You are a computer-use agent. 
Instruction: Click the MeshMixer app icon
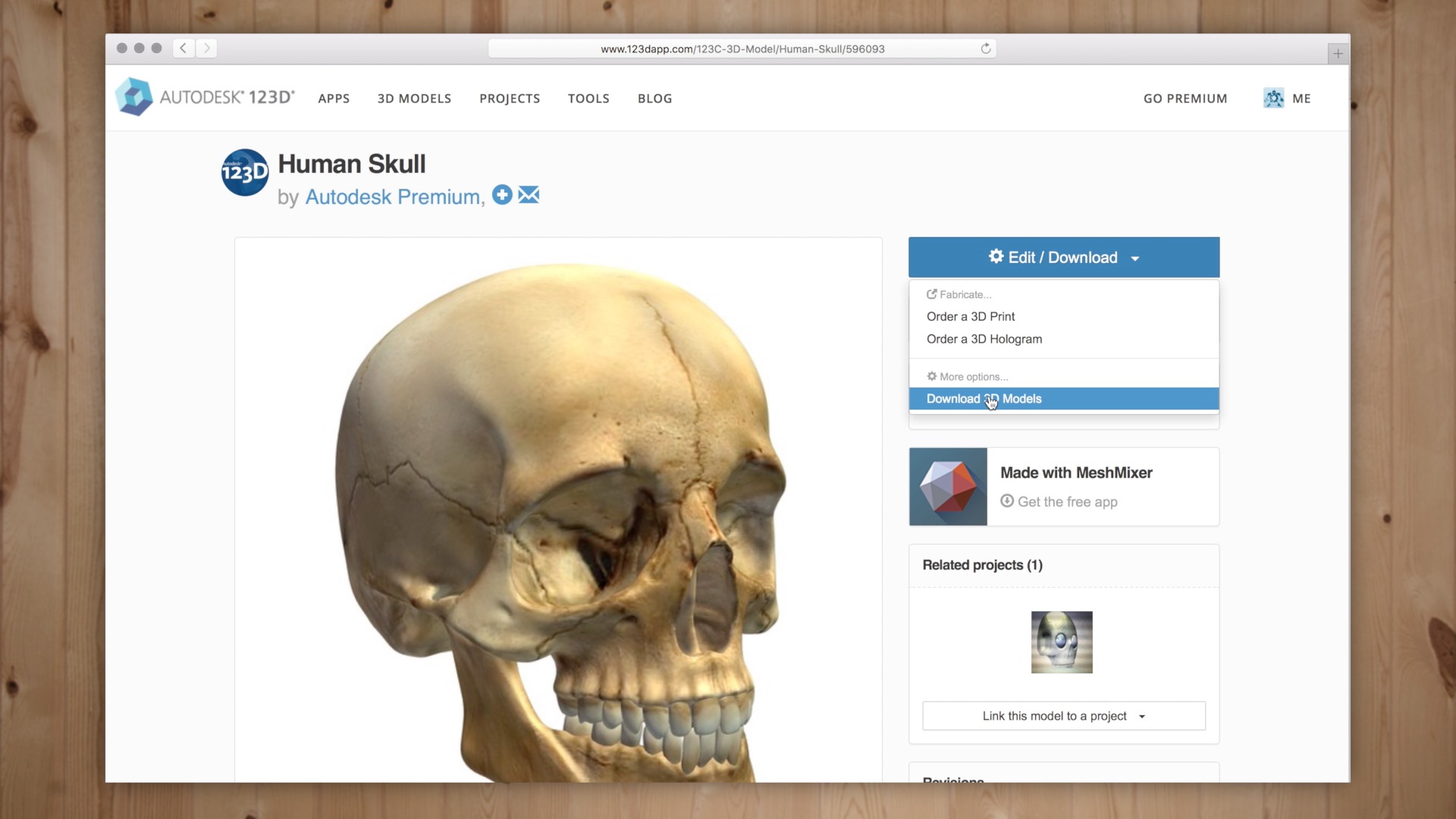948,487
